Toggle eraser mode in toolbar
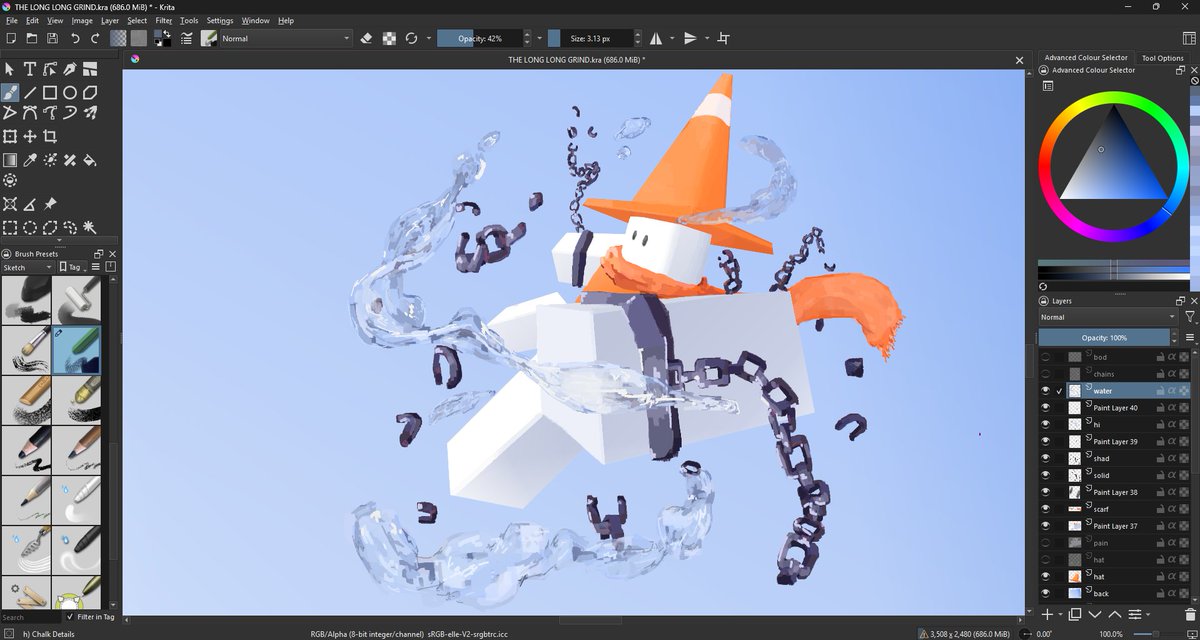 (x=366, y=38)
